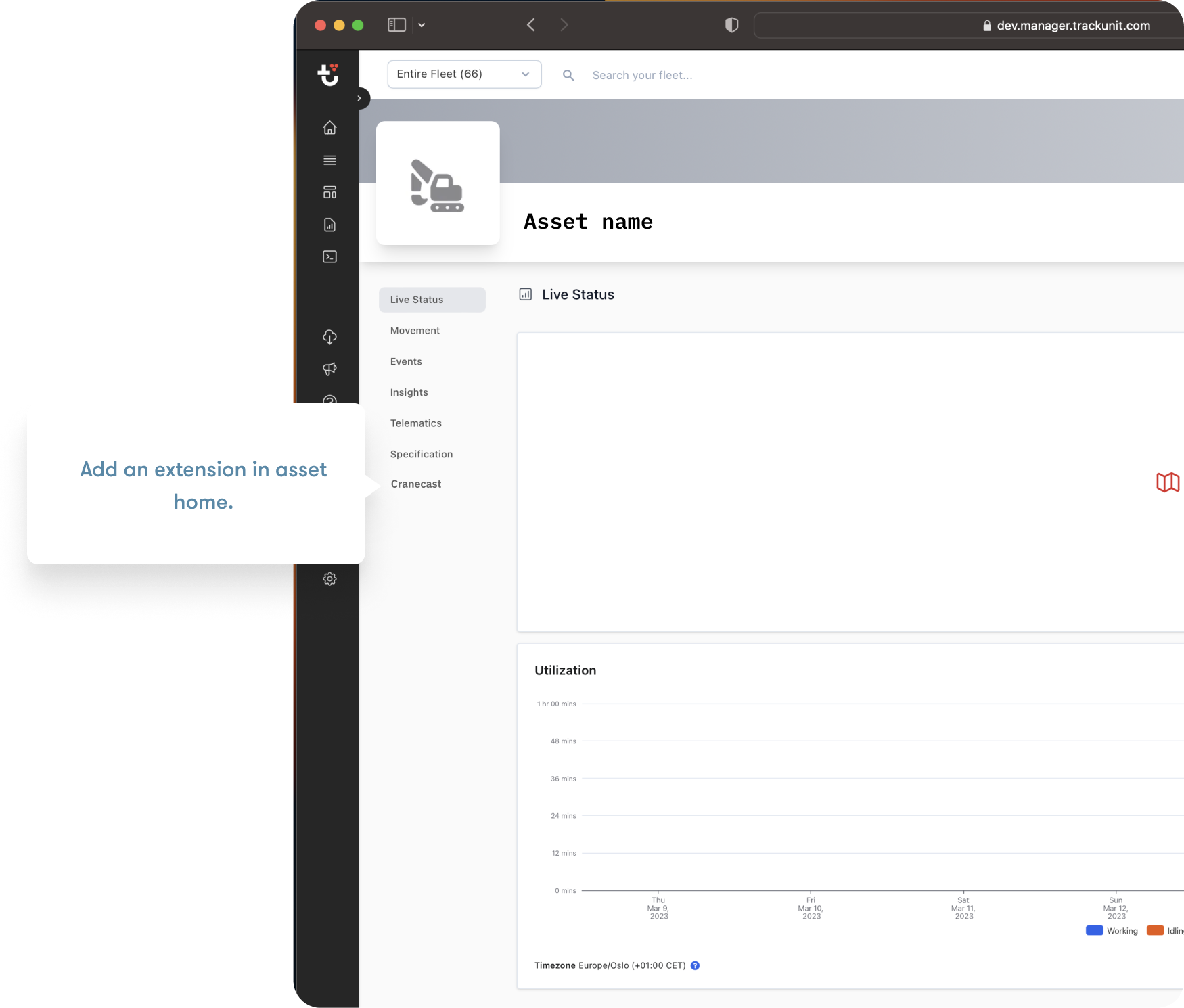The height and width of the screenshot is (1008, 1184).
Task: Expand the collapsed sidebar navigation arrow
Action: tap(359, 98)
